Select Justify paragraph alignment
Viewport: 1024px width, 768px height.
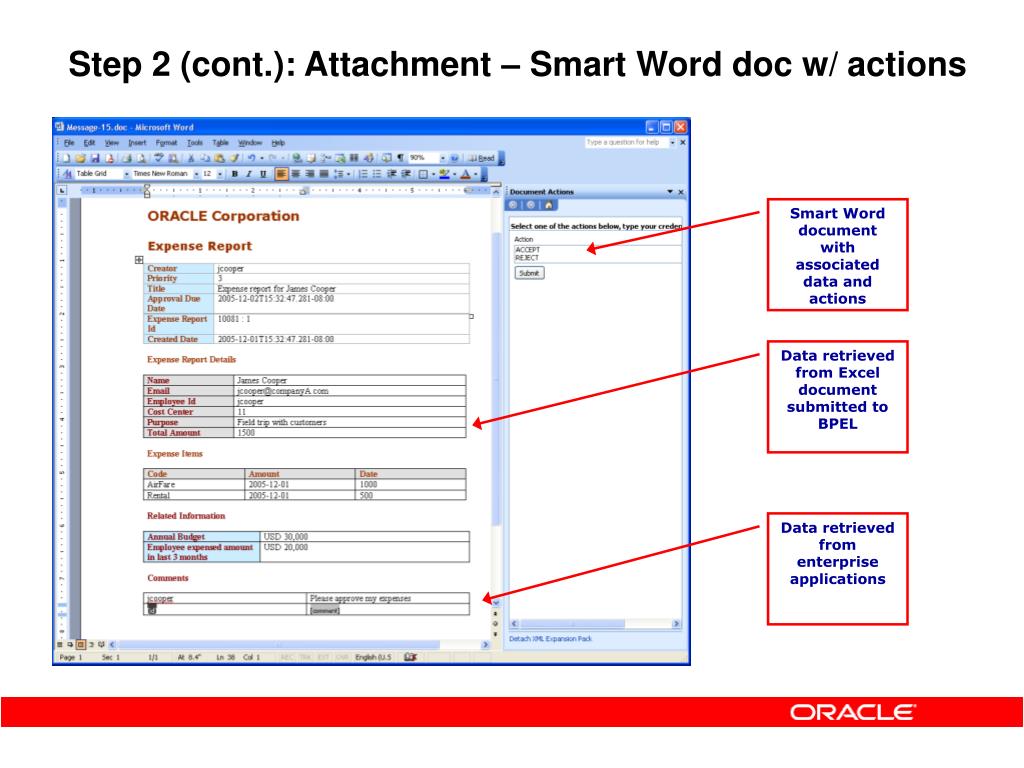click(x=324, y=174)
